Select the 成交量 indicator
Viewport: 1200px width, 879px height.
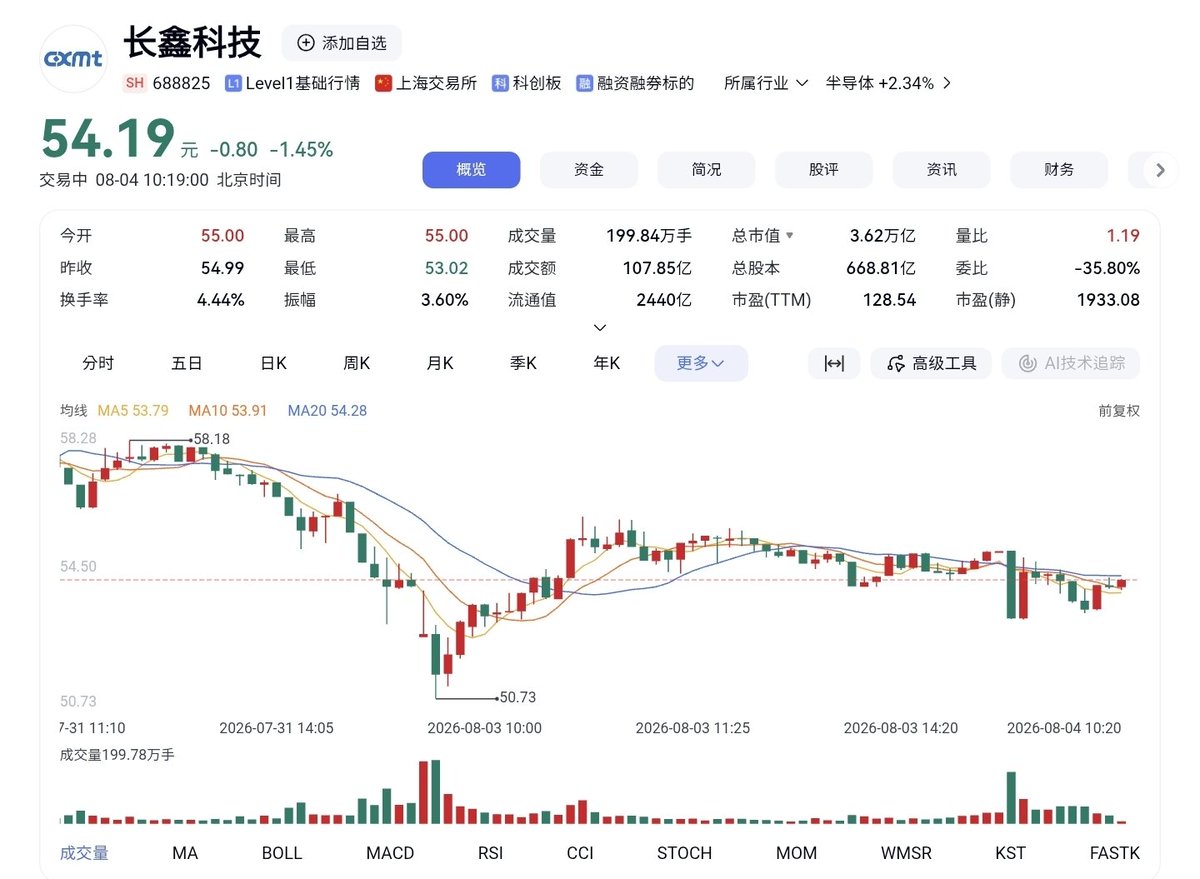click(84, 853)
